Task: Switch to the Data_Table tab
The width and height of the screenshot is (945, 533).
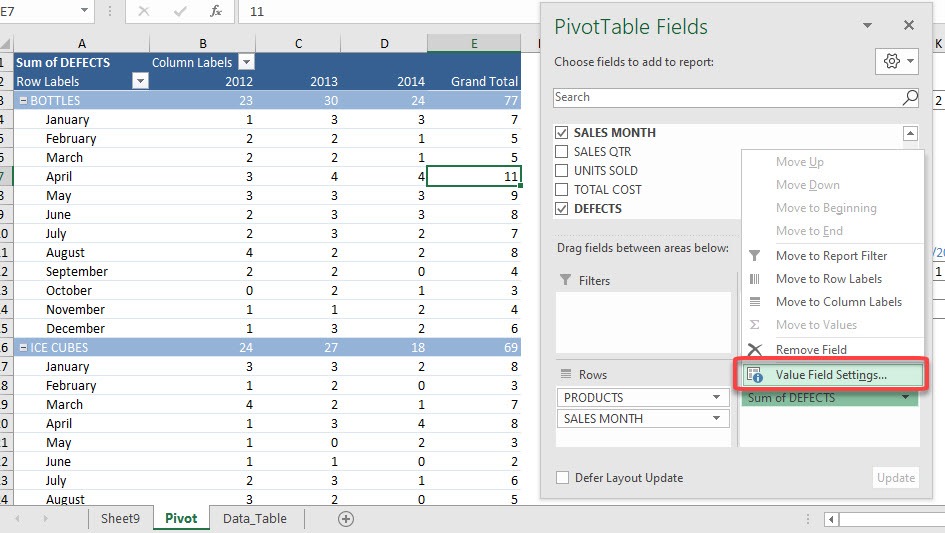Action: click(x=255, y=519)
